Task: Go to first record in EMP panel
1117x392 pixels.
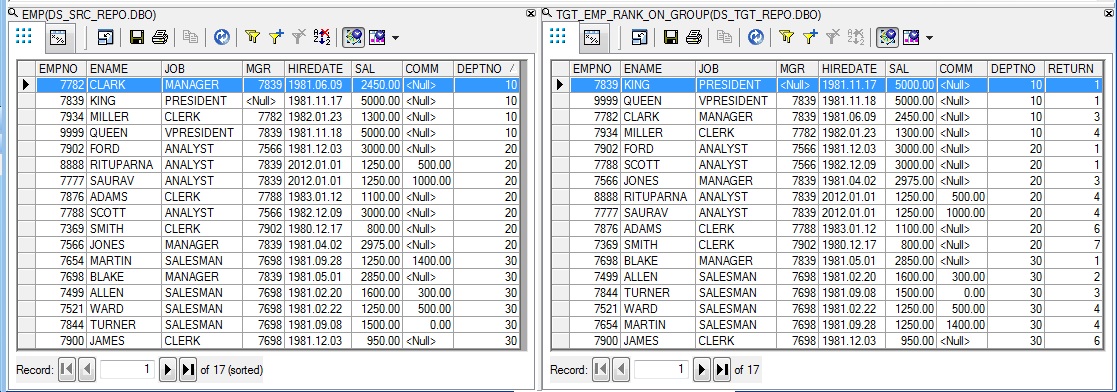Action: pos(67,370)
